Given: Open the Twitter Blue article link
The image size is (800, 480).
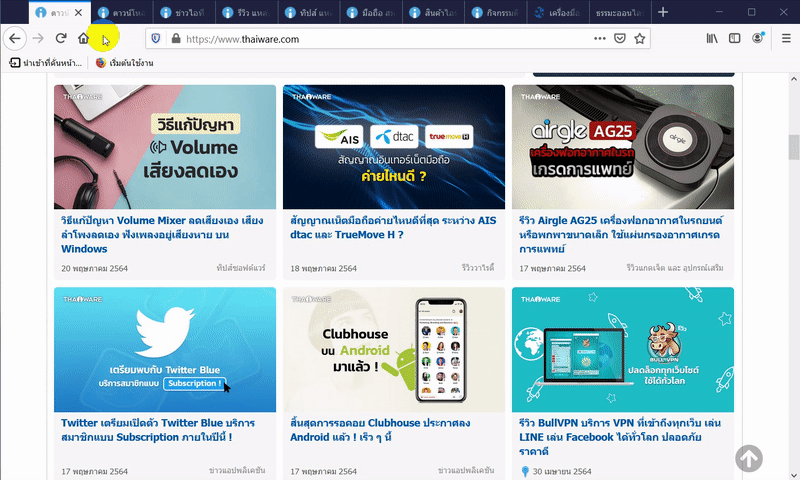Looking at the screenshot, I should pos(158,430).
